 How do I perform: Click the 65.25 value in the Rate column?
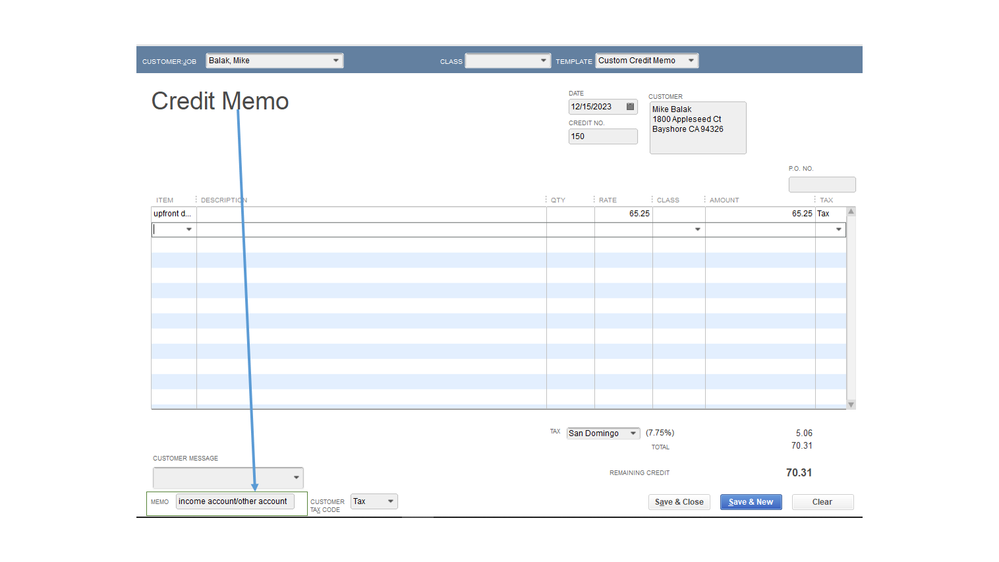pyautogui.click(x=639, y=214)
